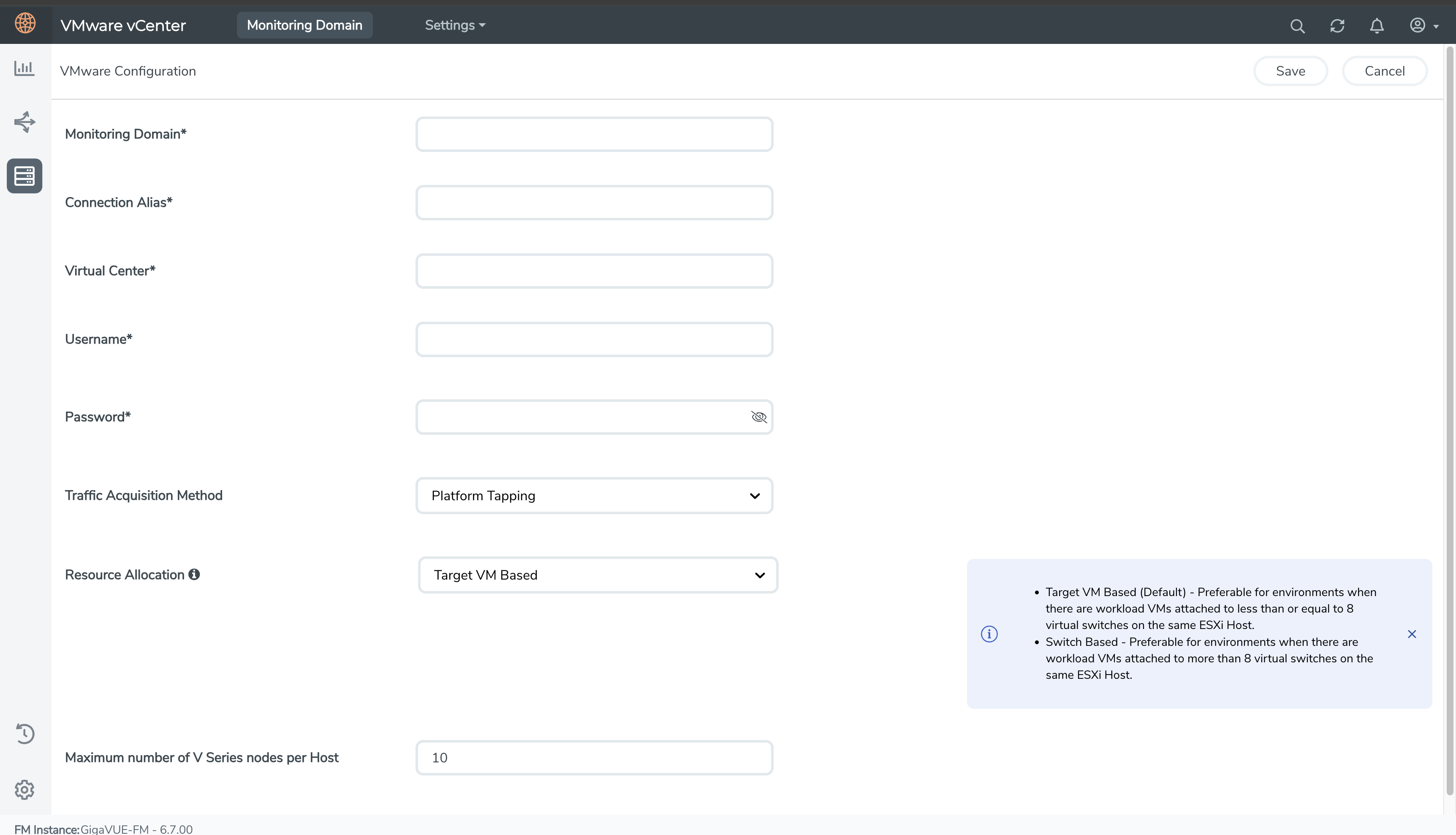
Task: Dismiss the Resource Allocation info box
Action: pyautogui.click(x=1412, y=634)
